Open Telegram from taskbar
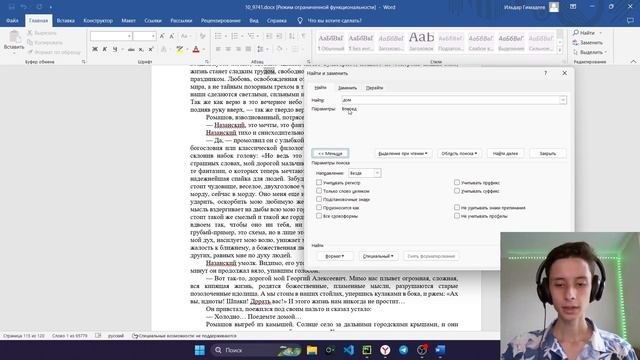The width and height of the screenshot is (640, 360). (x=403, y=350)
